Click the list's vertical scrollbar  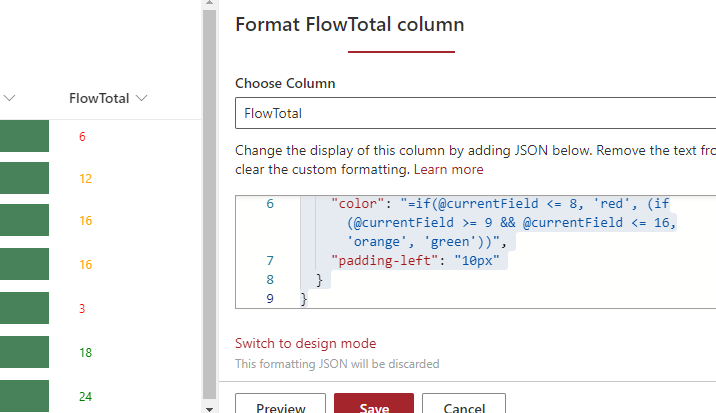[209, 200]
